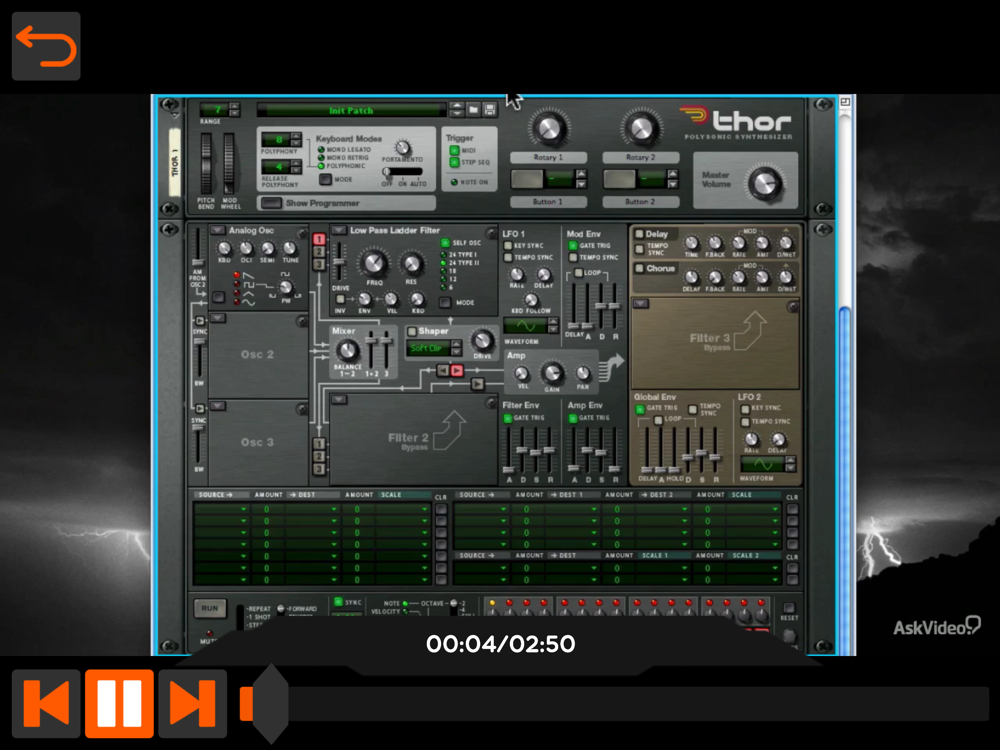Click the step sequencer RUN button
The image size is (1000, 750).
(x=209, y=608)
